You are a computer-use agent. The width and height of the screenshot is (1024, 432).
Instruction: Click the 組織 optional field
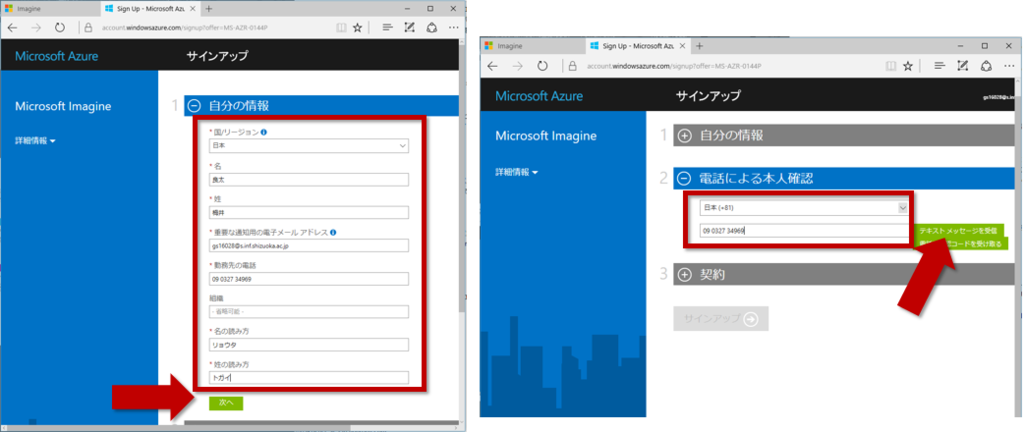point(308,311)
